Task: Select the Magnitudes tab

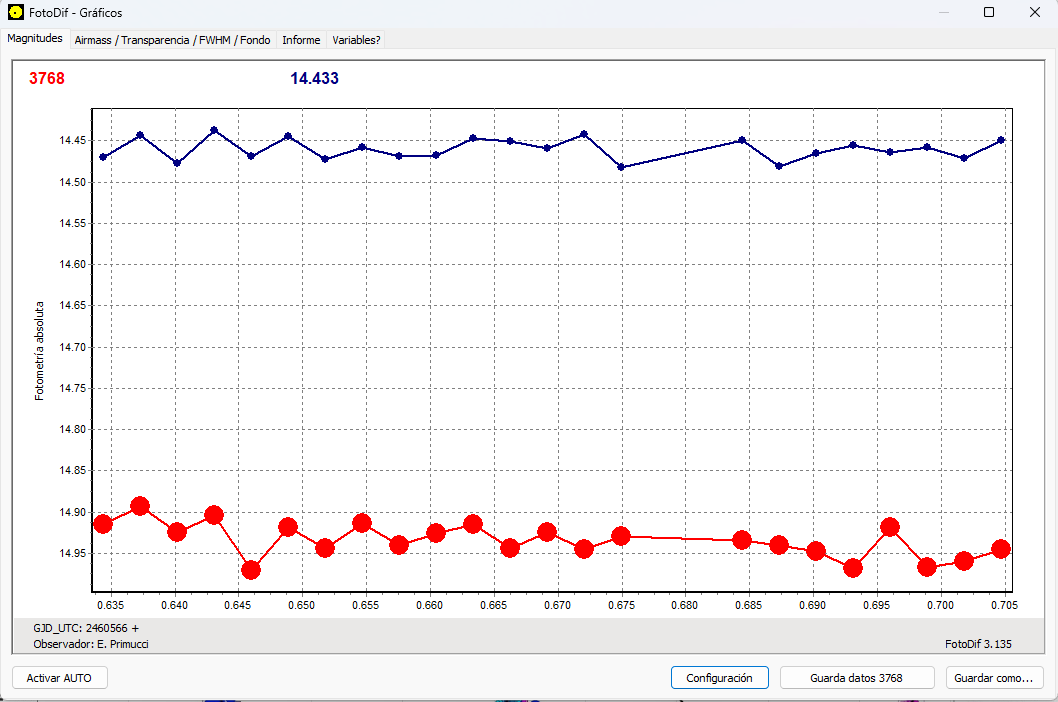Action: (x=34, y=38)
